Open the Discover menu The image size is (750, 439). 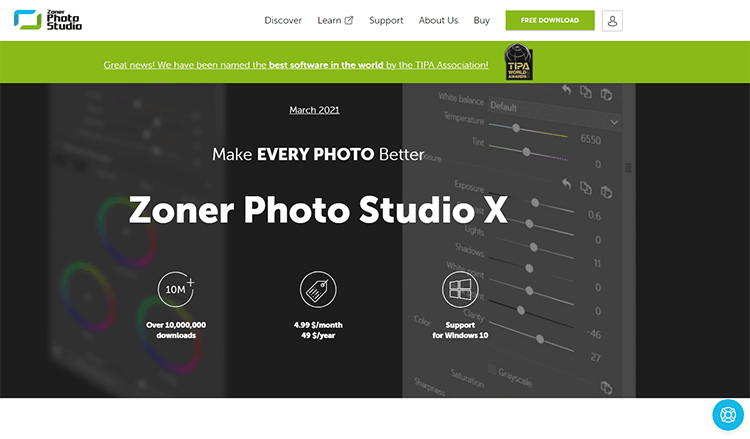coord(283,20)
